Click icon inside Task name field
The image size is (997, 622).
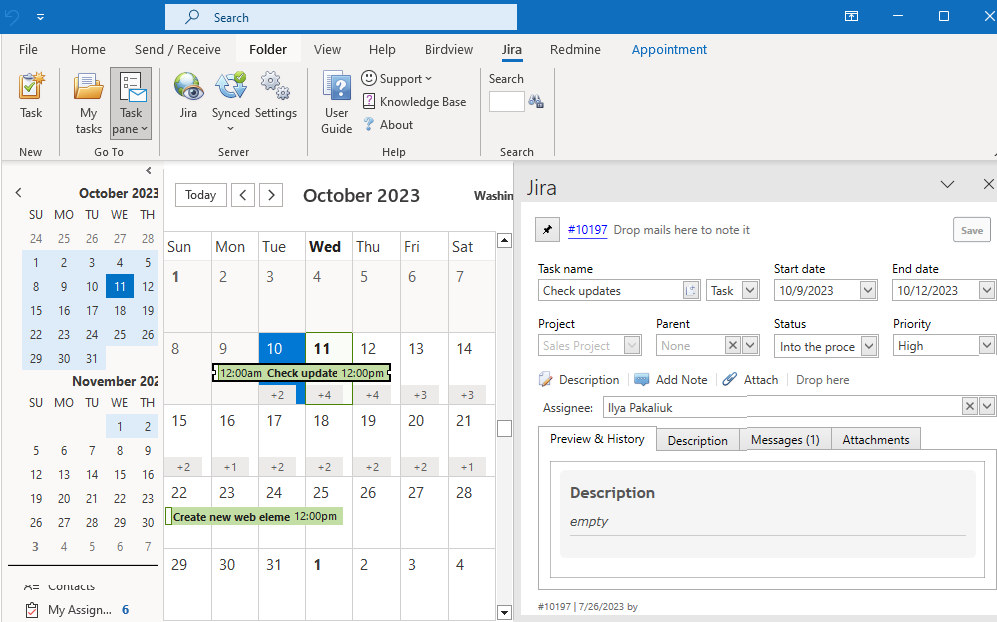coord(691,291)
